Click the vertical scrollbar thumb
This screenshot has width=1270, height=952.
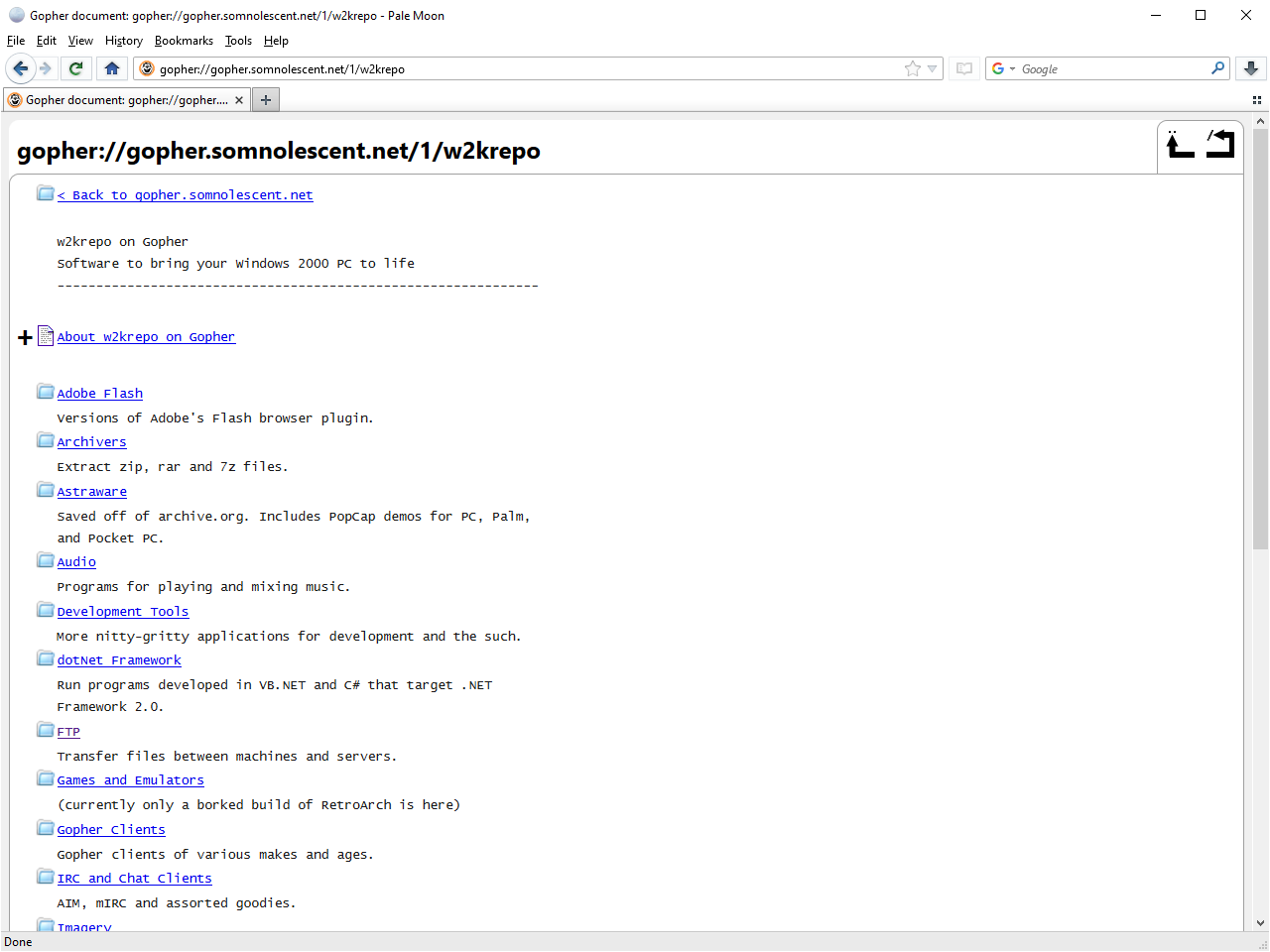pos(1260,339)
